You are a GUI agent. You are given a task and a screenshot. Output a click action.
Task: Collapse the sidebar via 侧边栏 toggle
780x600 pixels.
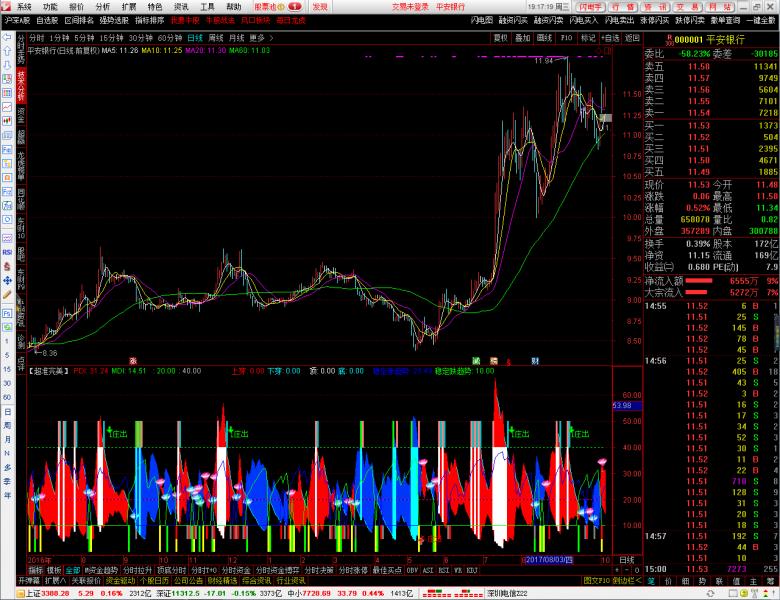point(627,581)
